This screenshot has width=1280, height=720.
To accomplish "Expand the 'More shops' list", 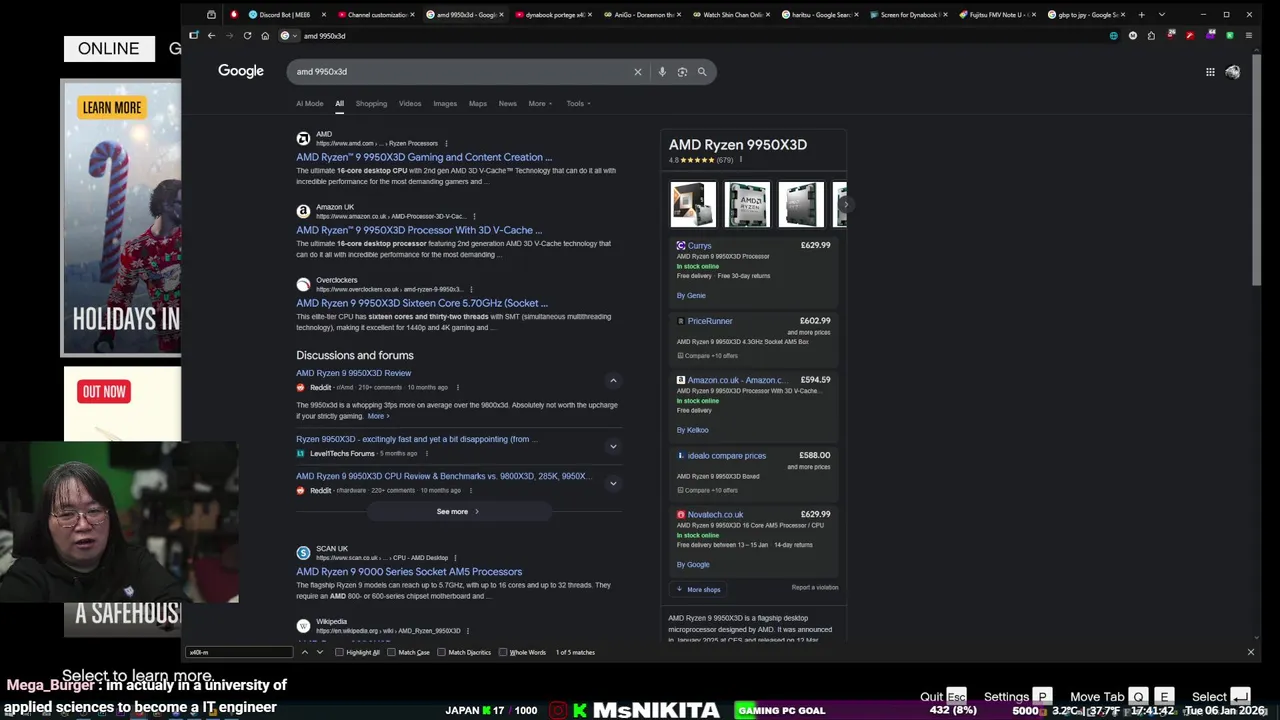I will [698, 589].
